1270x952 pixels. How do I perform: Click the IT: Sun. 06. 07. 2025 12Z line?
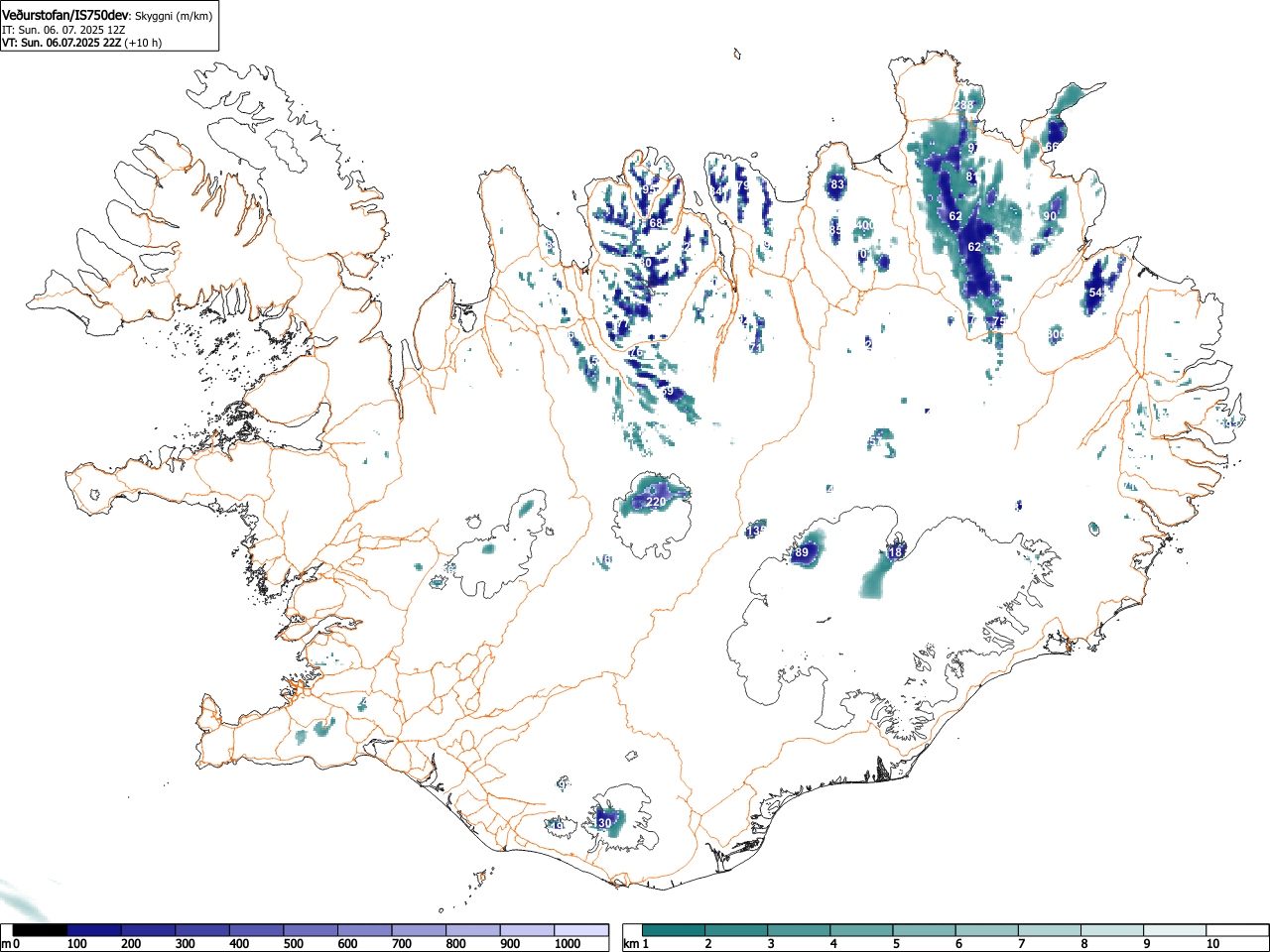63,30
